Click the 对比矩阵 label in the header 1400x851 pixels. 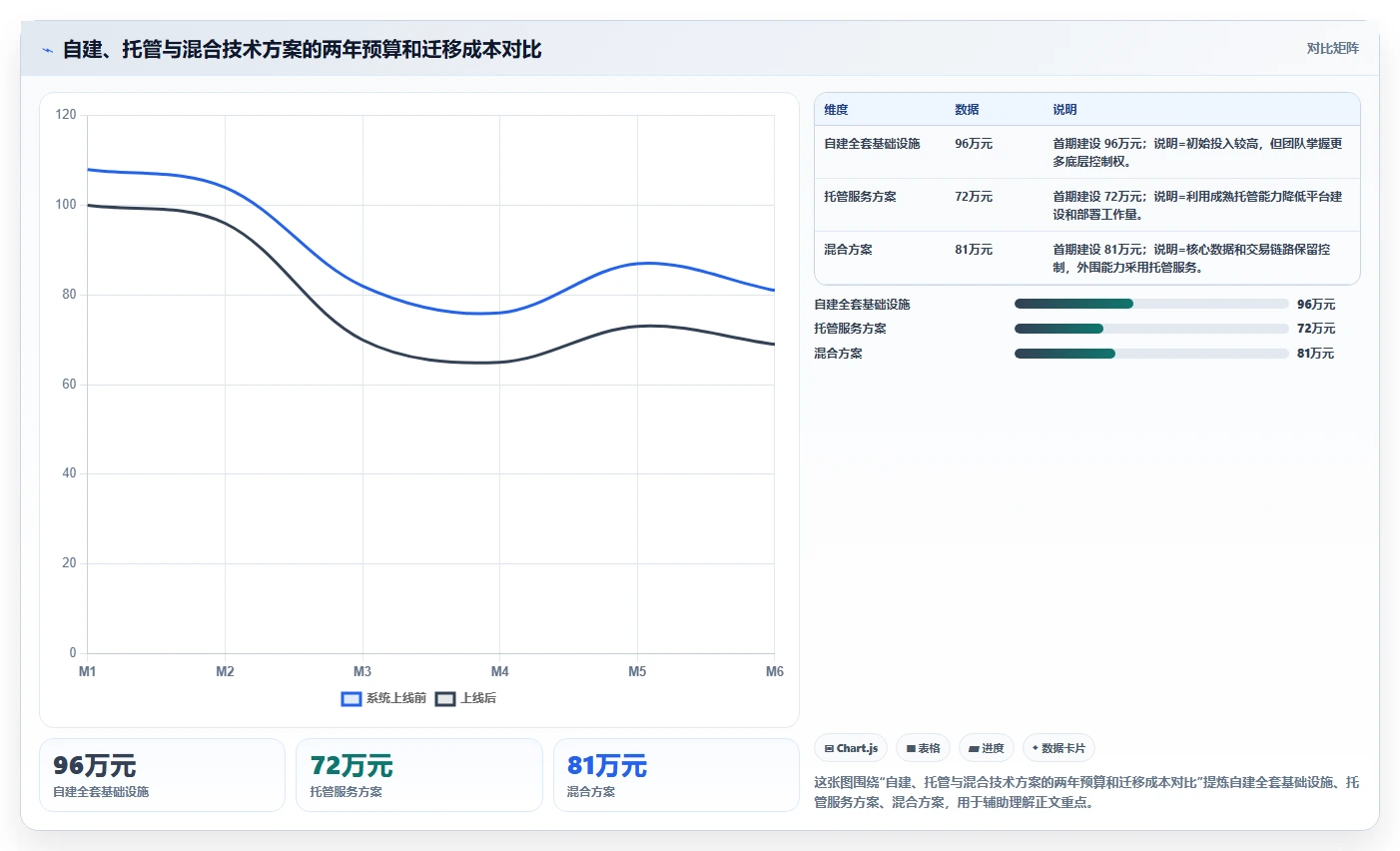[1332, 48]
